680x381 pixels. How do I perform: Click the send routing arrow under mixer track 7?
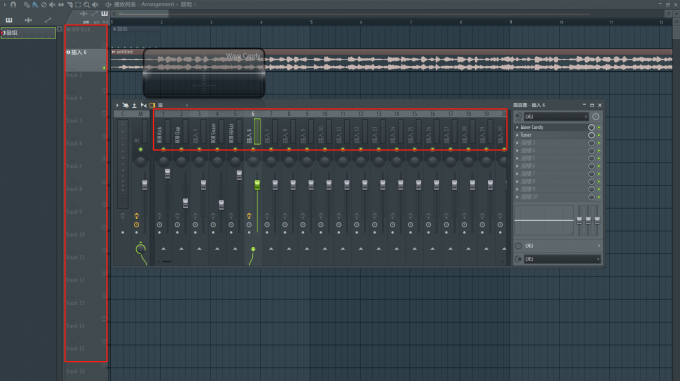pyautogui.click(x=271, y=249)
